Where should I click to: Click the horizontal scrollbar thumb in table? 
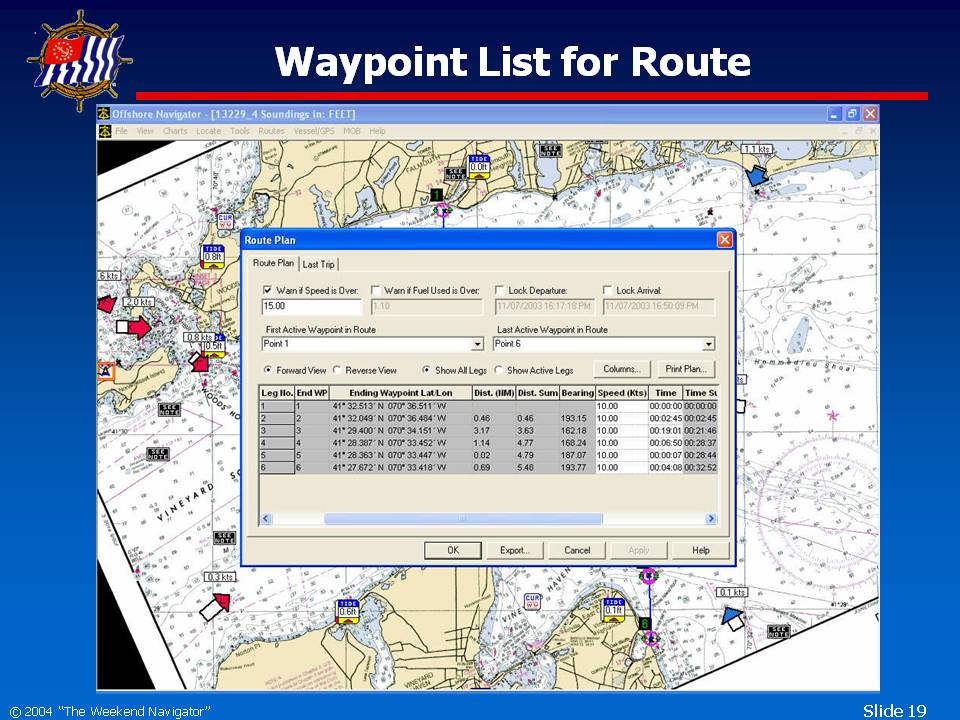click(463, 519)
